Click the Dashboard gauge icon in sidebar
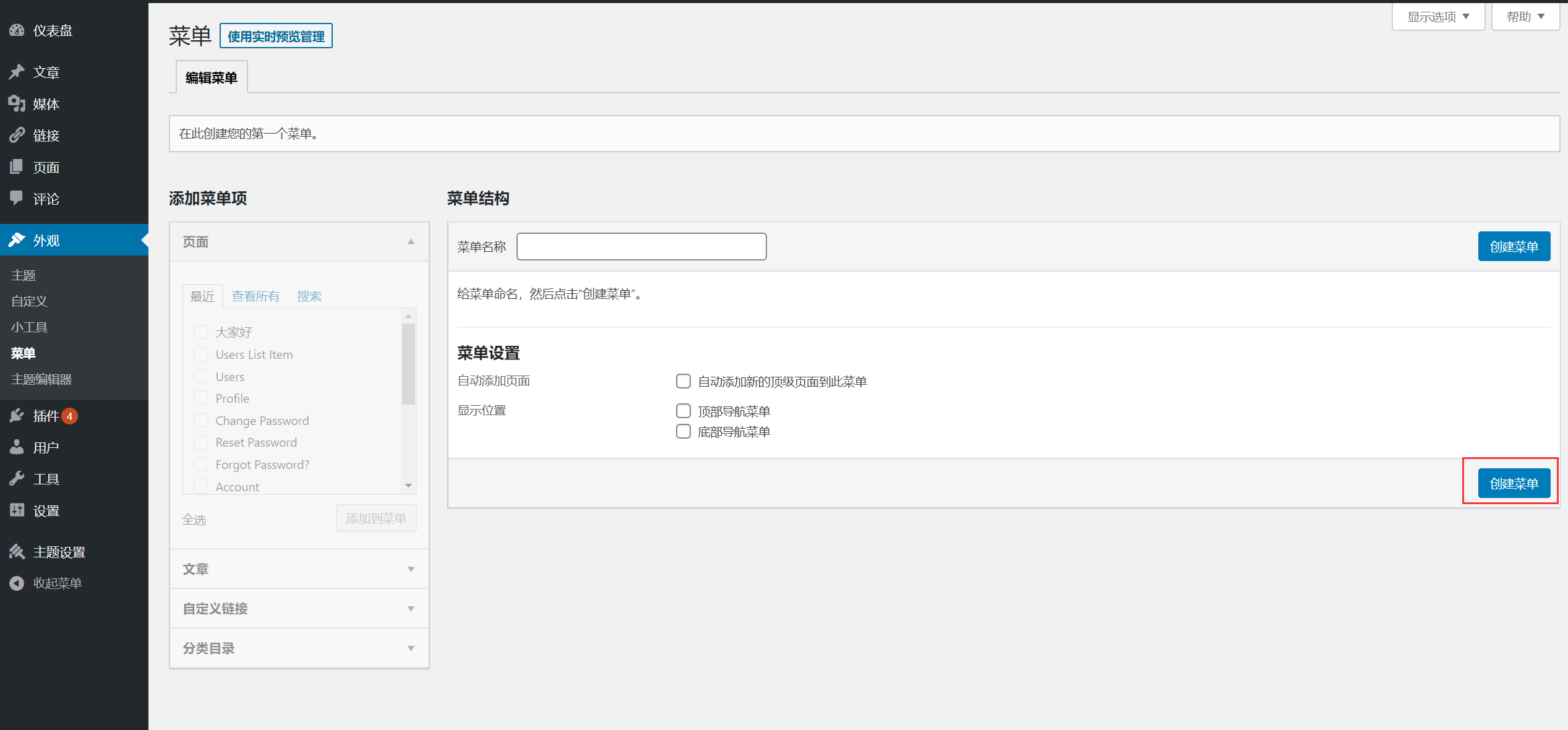Viewport: 1568px width, 730px height. (17, 30)
